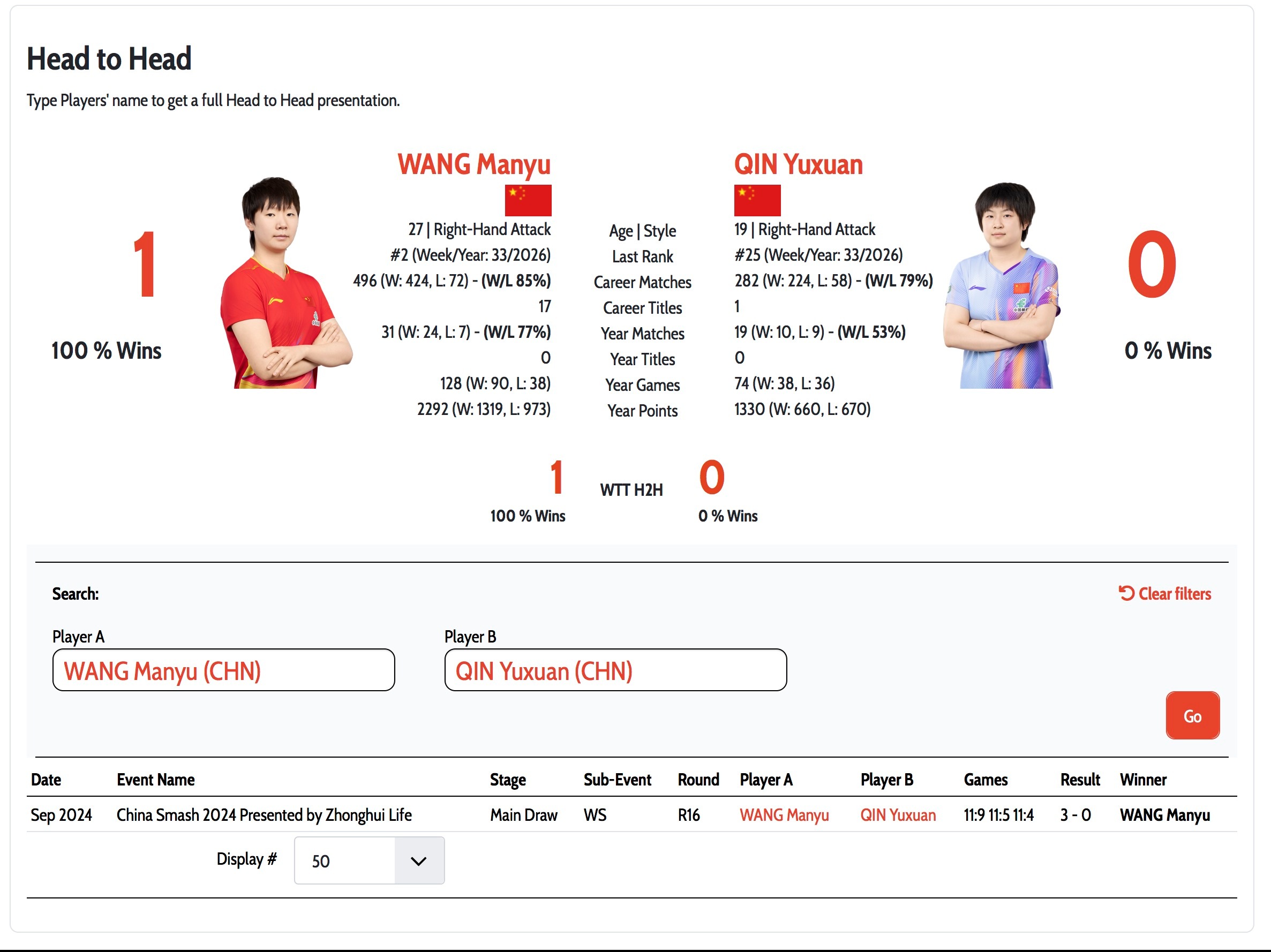
Task: Click QIN Yuxuan's player photo
Action: 1002,285
